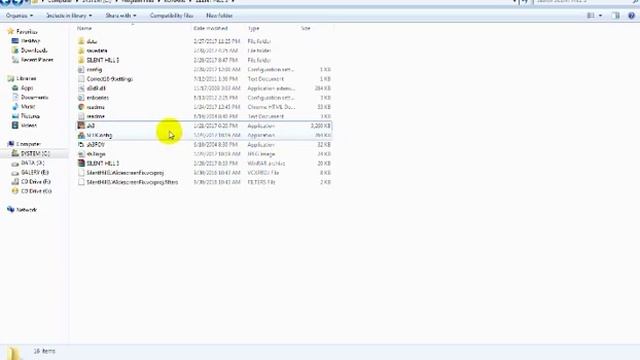
Task: Open the Music library
Action: pyautogui.click(x=28, y=107)
